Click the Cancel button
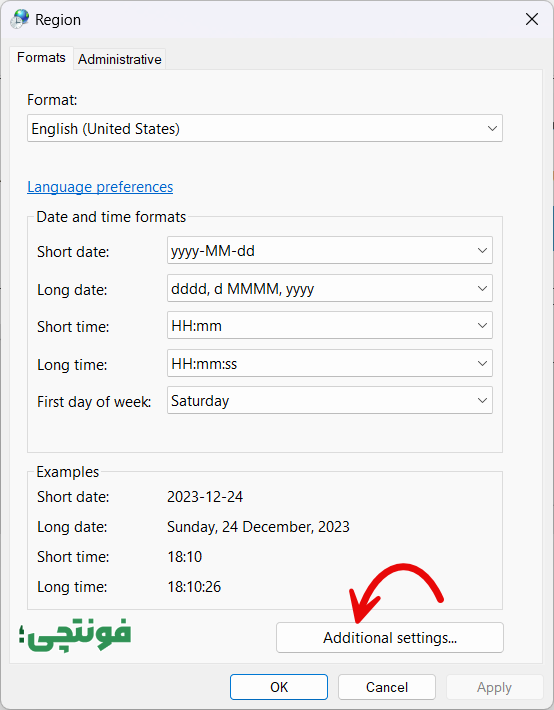Viewport: 554px width, 710px height. 387,687
